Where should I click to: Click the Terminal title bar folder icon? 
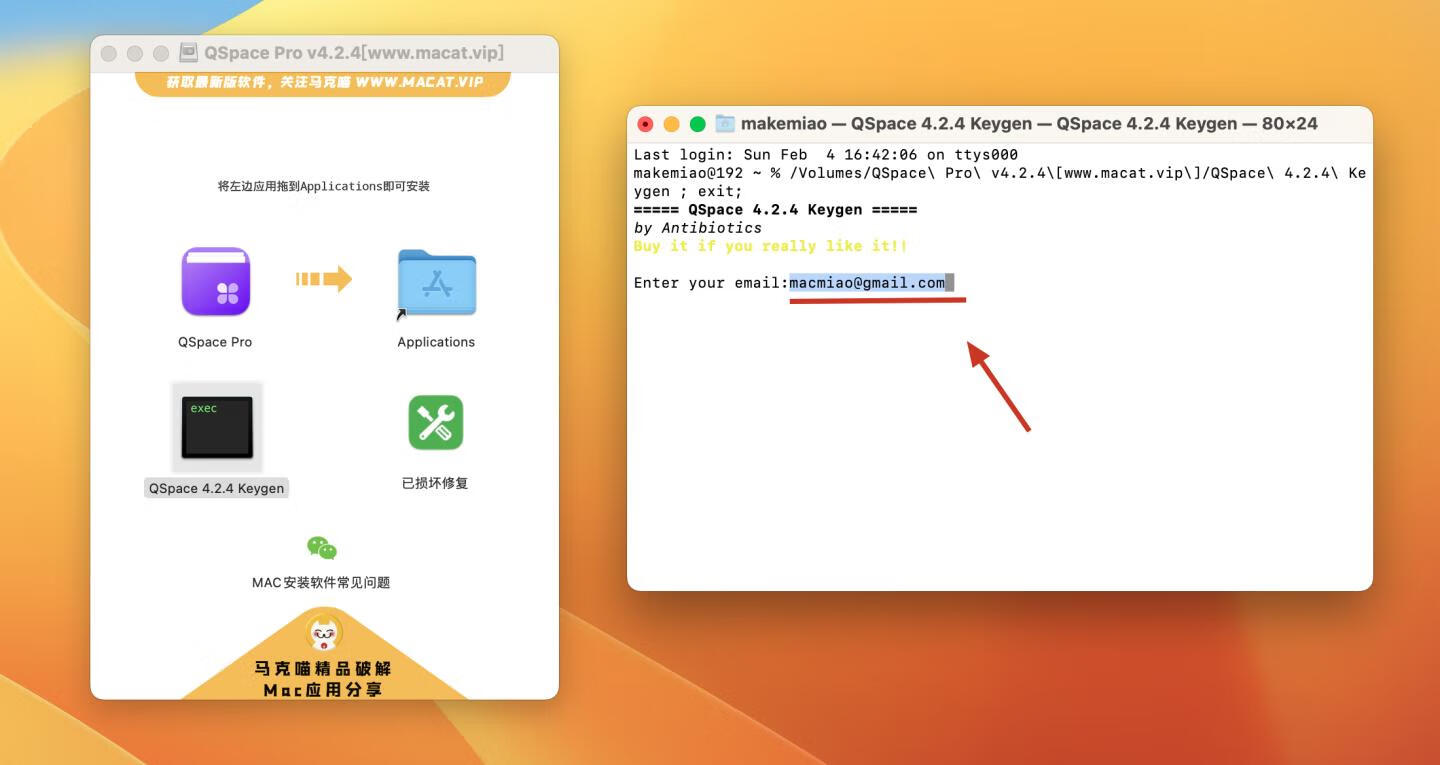(725, 124)
